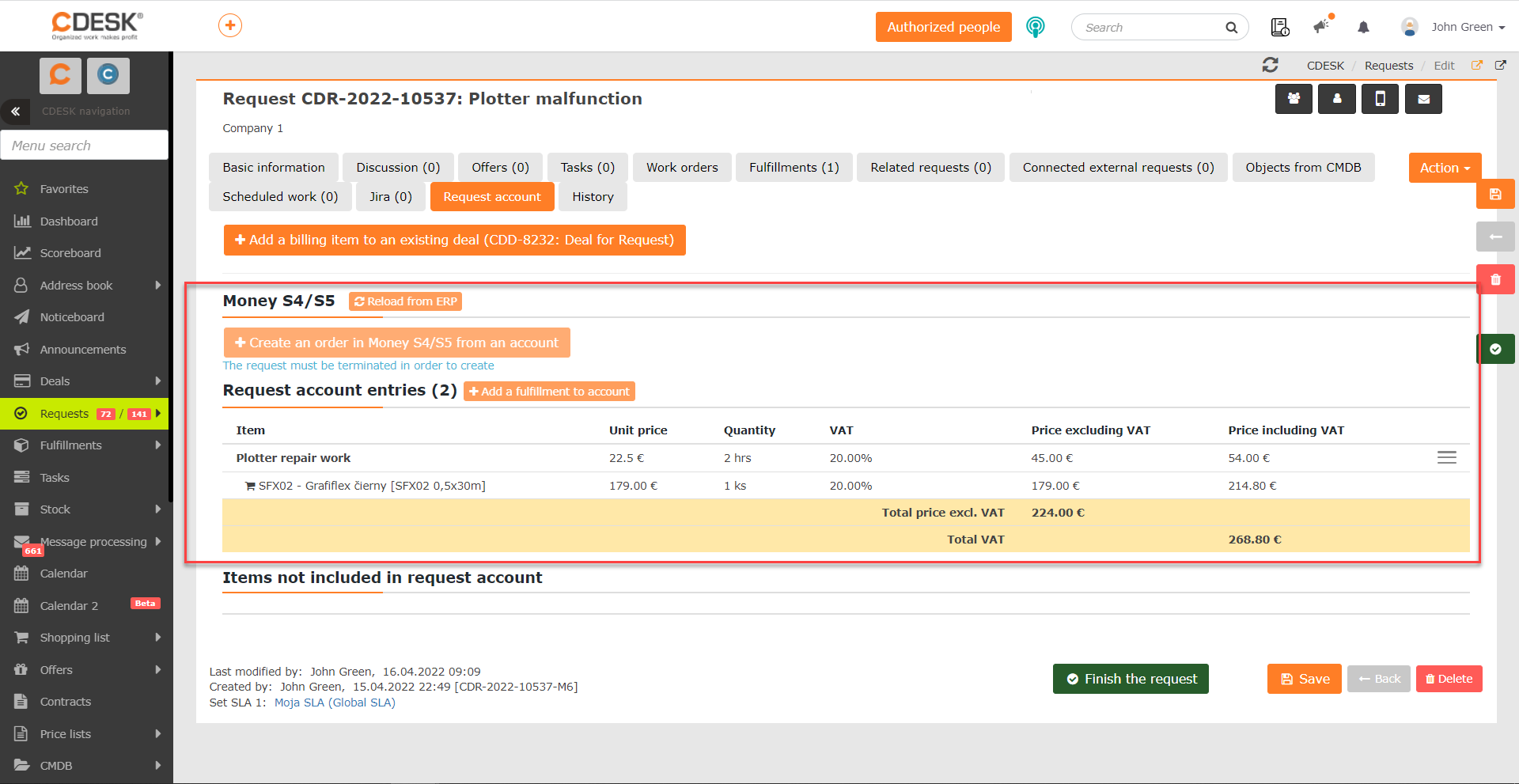The width and height of the screenshot is (1519, 784).
Task: Expand the Address book submenu
Action: [158, 285]
